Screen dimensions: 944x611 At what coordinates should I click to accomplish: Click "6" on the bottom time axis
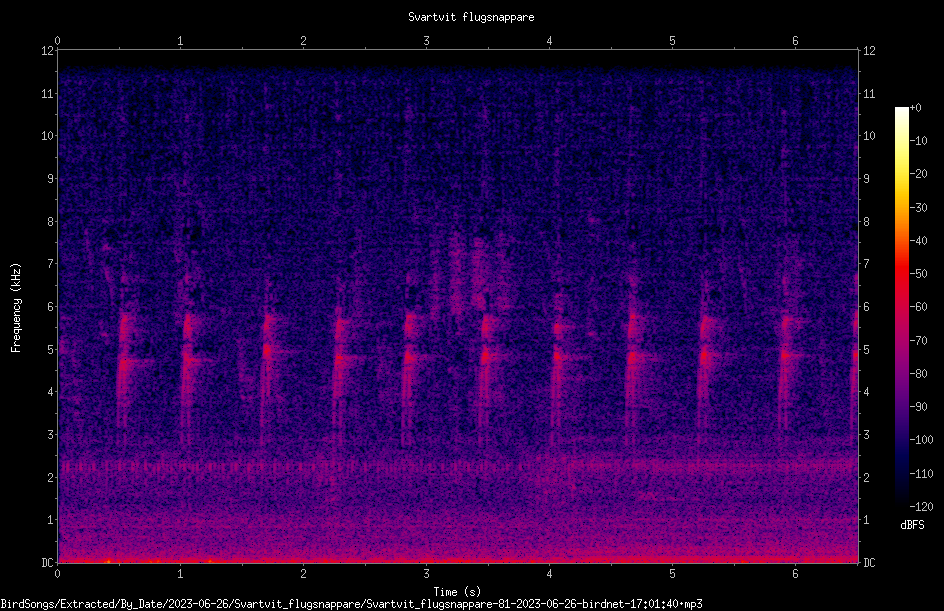(795, 574)
